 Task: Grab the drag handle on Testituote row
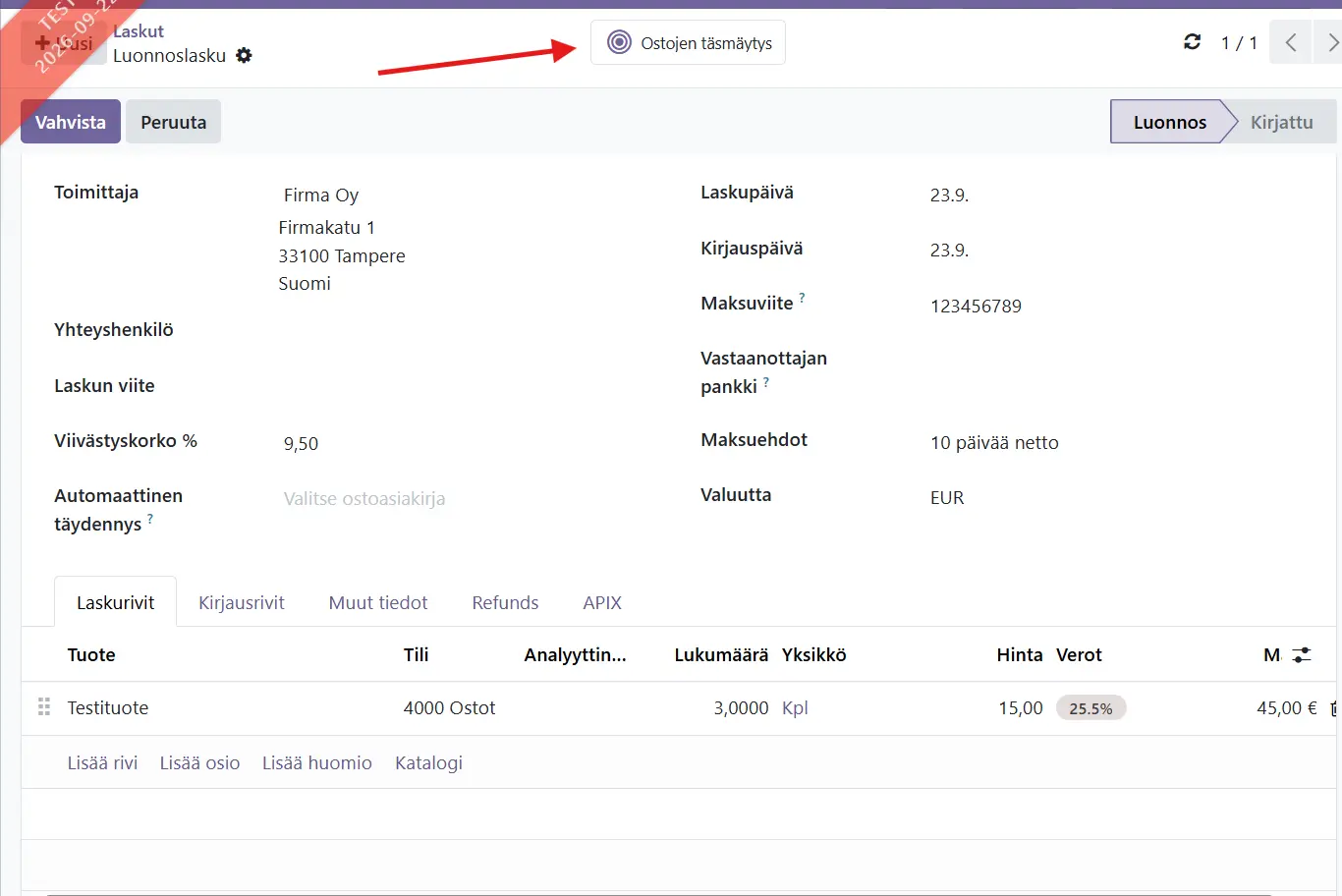(x=44, y=707)
